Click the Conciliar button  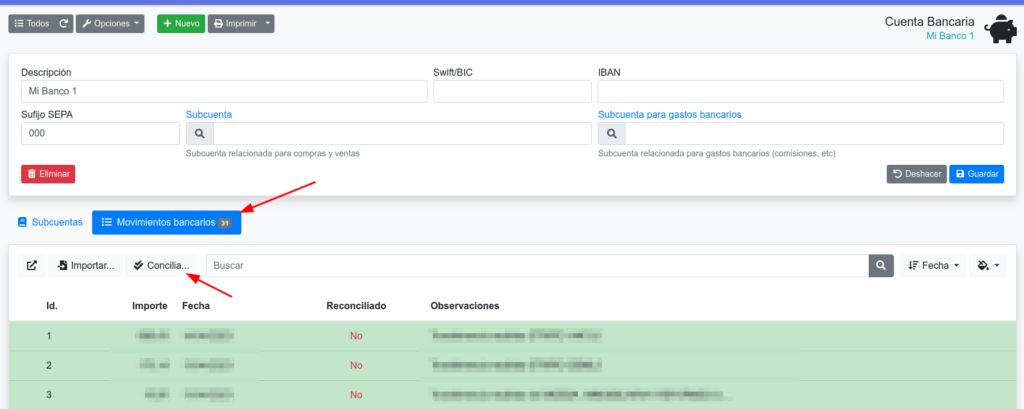click(160, 266)
